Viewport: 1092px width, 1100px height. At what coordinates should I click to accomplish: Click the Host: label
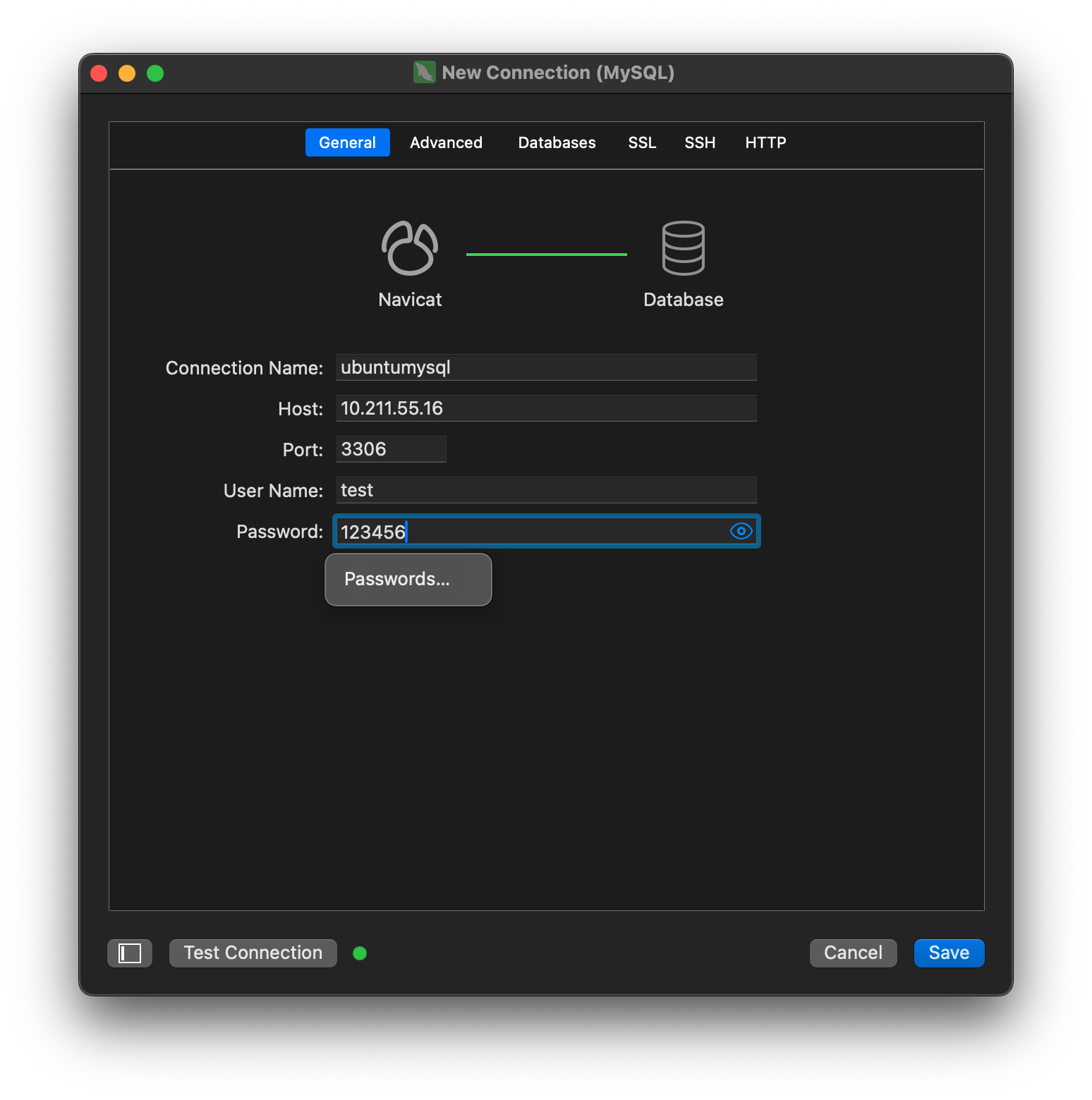[301, 409]
